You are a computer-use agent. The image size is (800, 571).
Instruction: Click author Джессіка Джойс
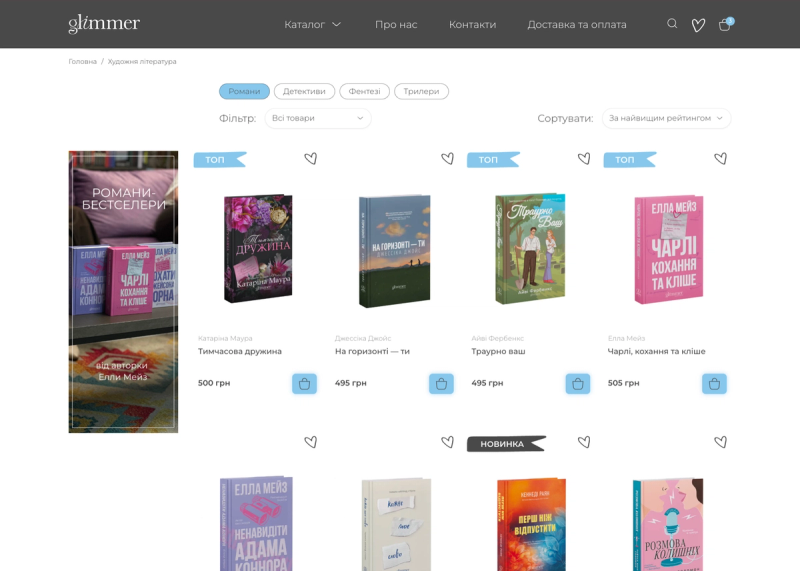pyautogui.click(x=363, y=338)
